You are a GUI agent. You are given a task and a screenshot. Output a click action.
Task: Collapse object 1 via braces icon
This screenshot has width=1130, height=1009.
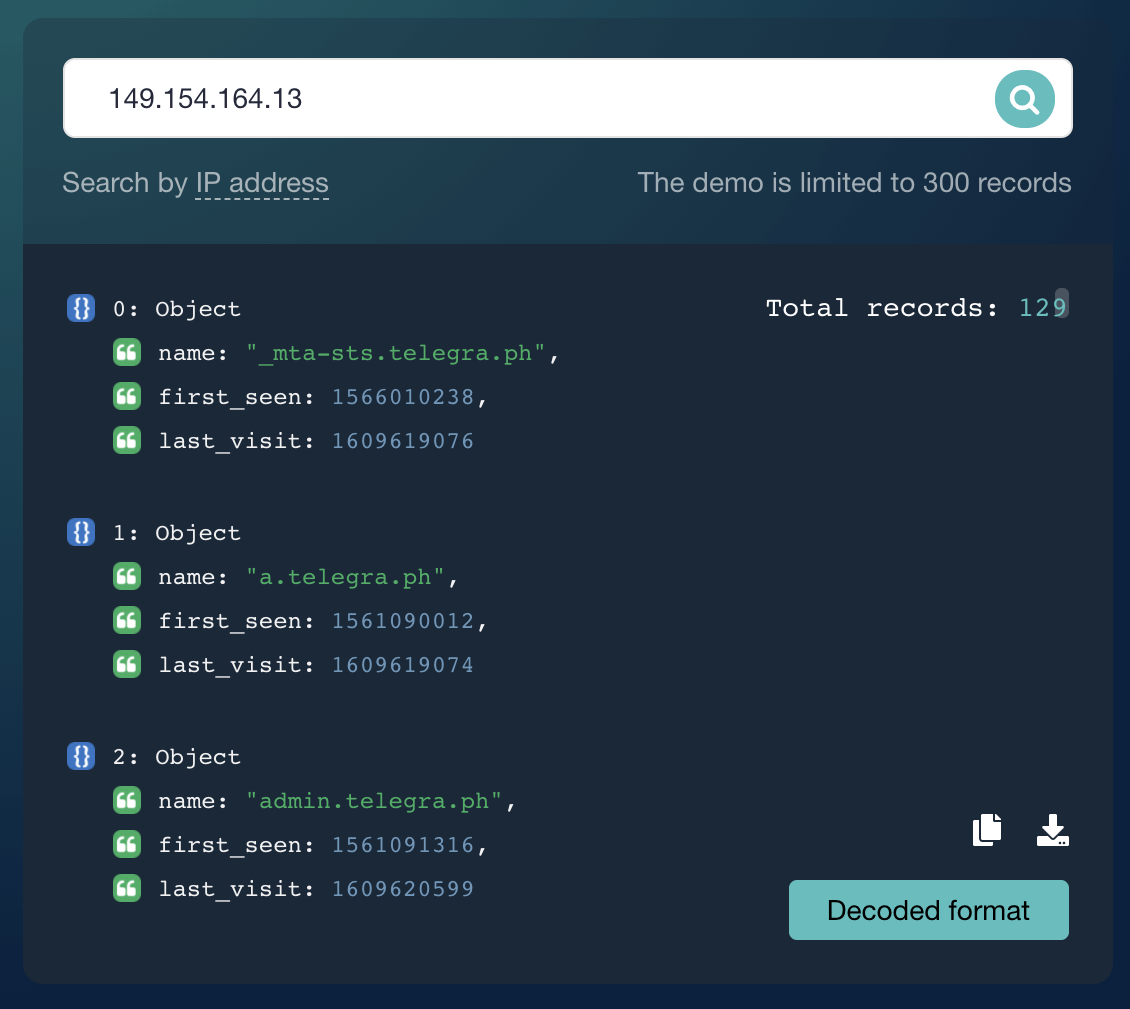(81, 533)
